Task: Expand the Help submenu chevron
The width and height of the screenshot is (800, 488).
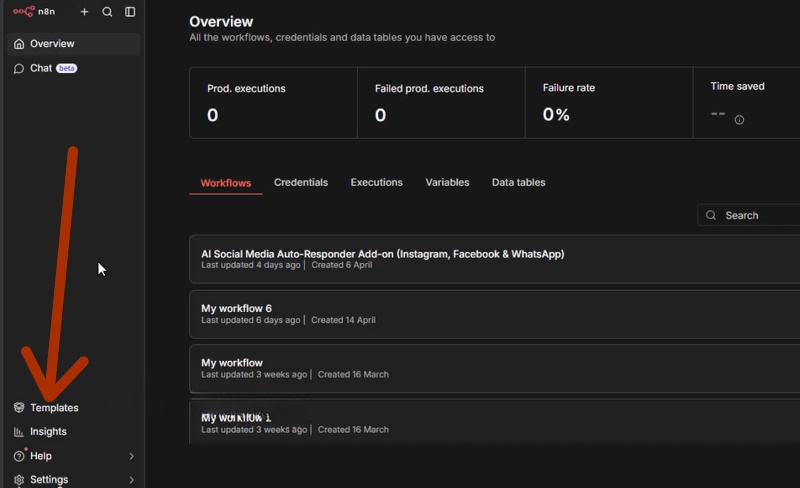Action: [x=131, y=456]
